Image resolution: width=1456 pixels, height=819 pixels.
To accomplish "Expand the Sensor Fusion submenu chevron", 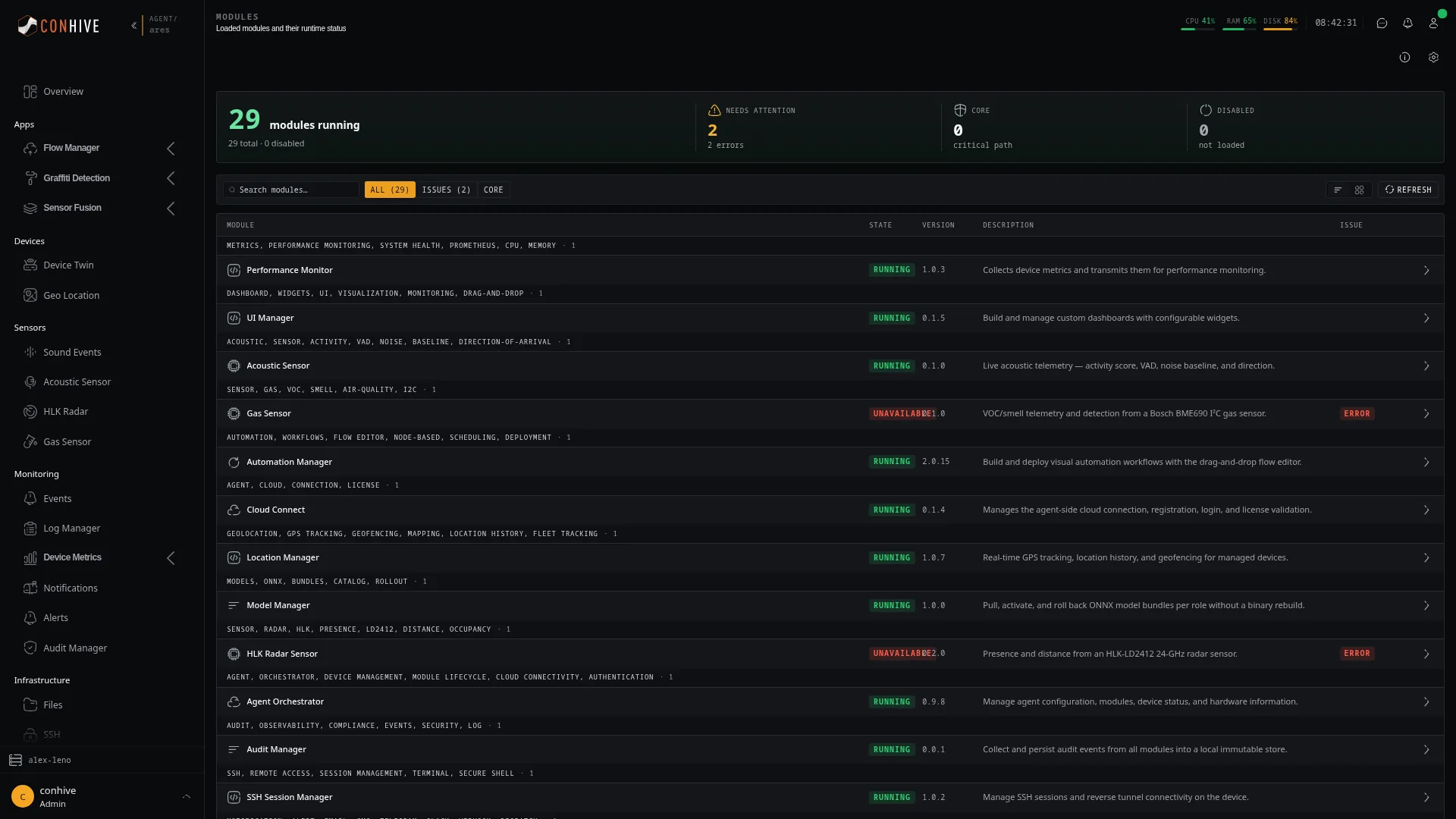I will 171,209.
